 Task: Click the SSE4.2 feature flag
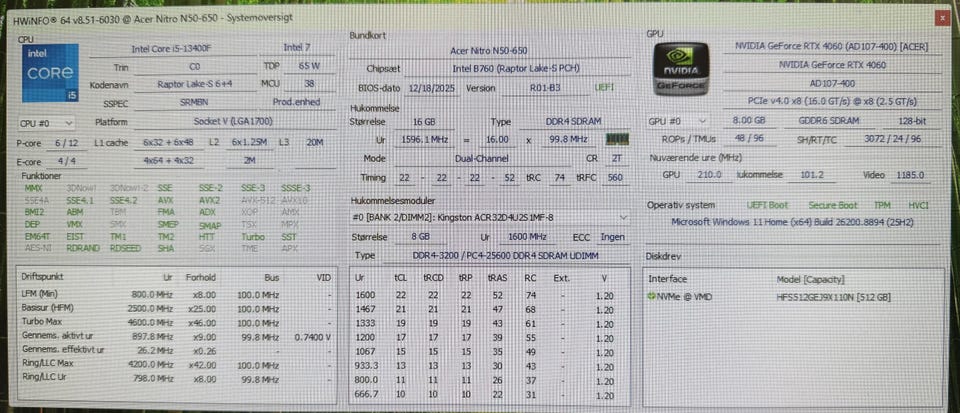[124, 199]
